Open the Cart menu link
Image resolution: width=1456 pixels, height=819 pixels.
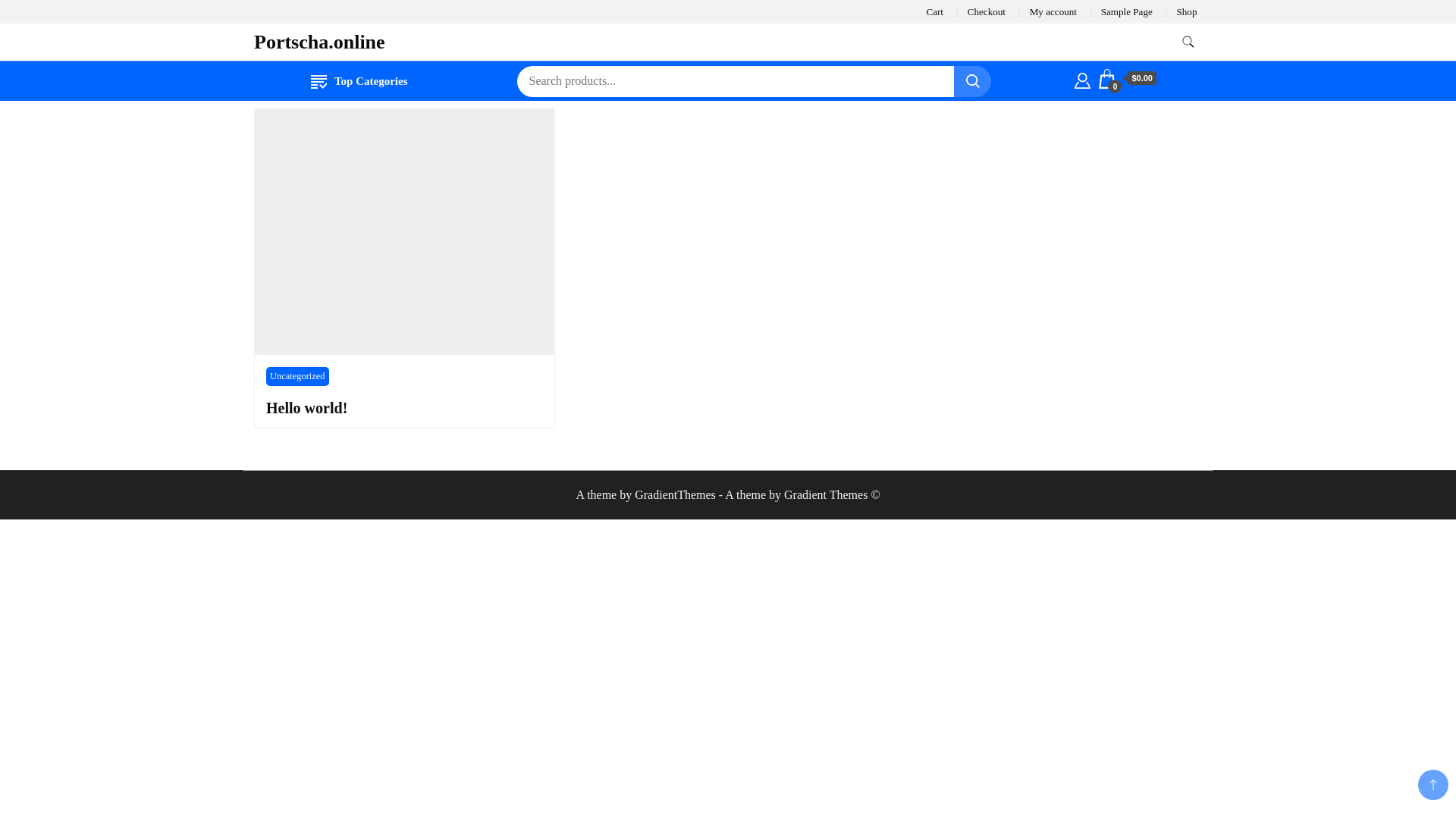pyautogui.click(x=934, y=12)
